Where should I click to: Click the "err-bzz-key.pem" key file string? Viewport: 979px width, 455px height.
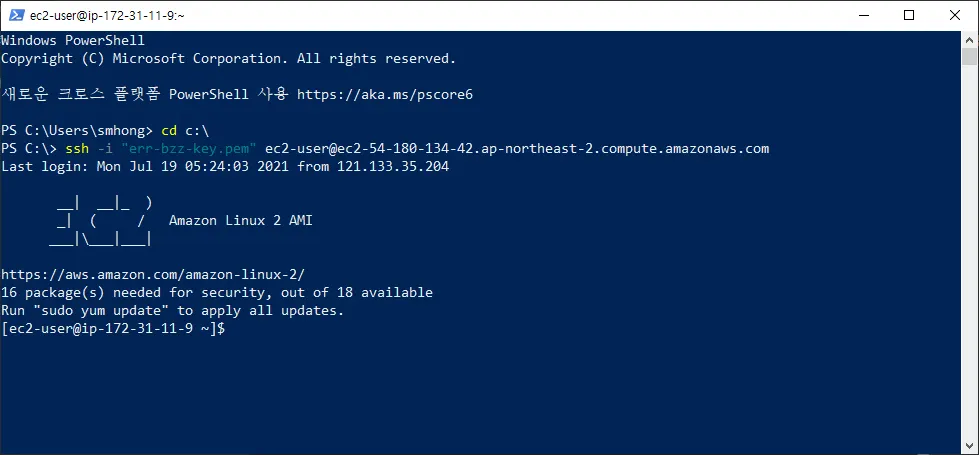coord(189,149)
